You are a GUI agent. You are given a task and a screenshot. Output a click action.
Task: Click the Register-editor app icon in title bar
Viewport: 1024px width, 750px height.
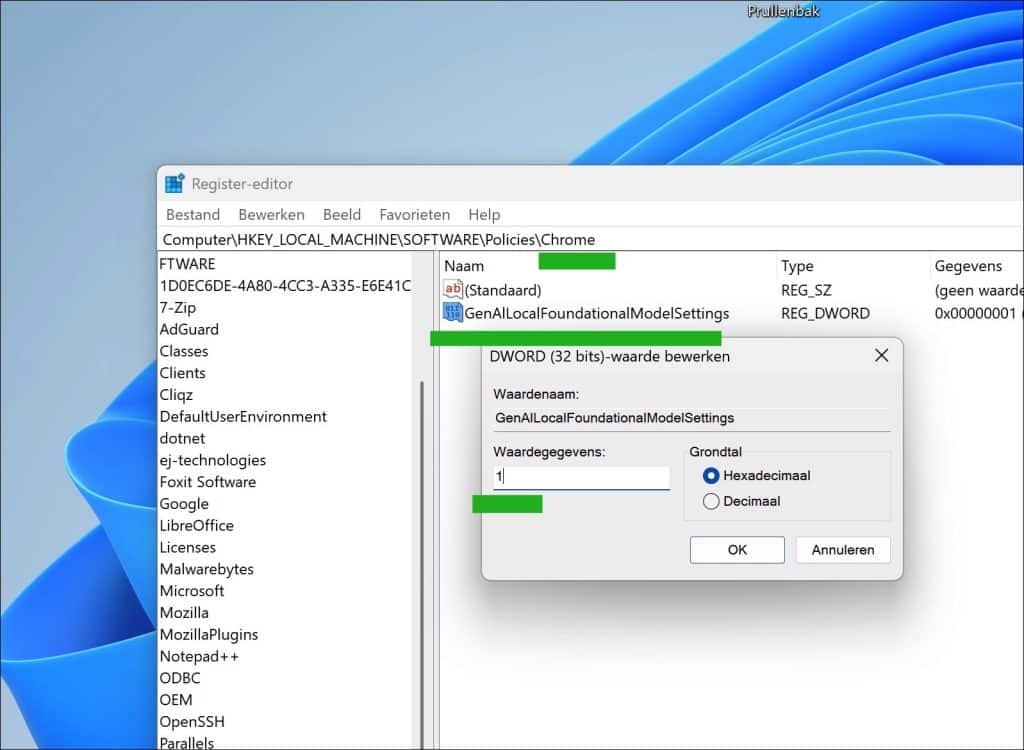tap(174, 184)
